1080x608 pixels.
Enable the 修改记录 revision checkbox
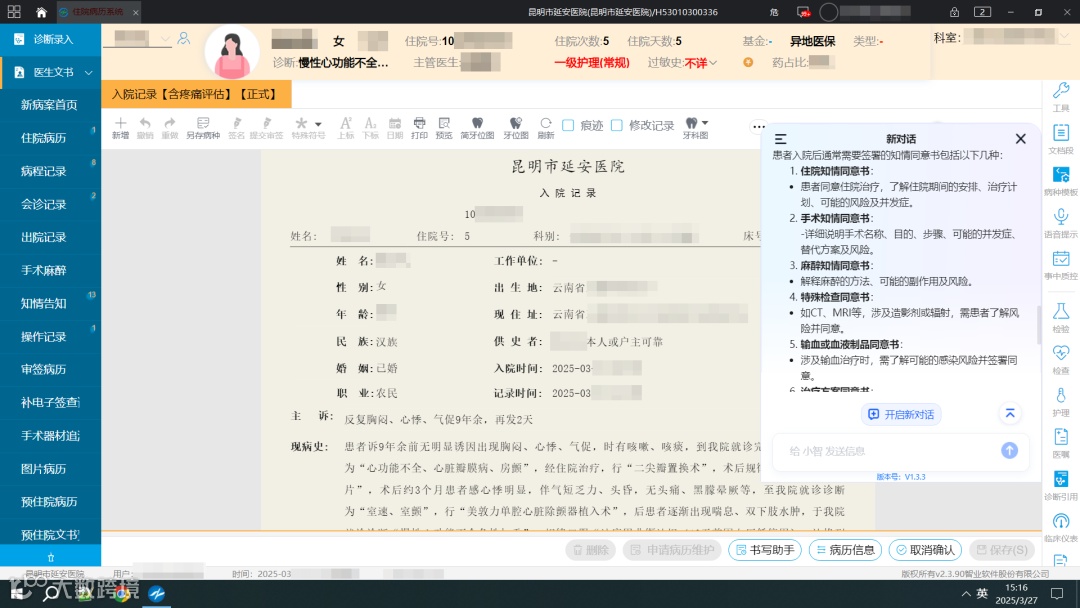pyautogui.click(x=617, y=125)
